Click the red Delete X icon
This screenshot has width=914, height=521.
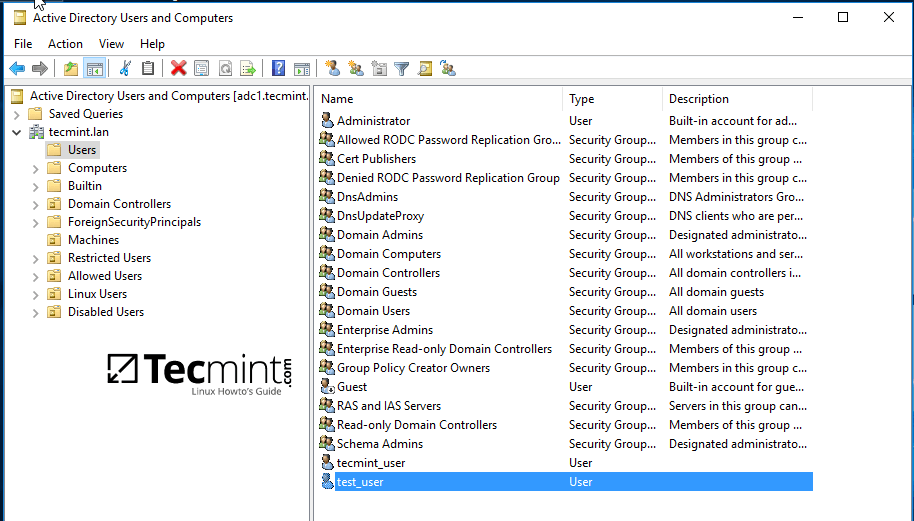(178, 69)
